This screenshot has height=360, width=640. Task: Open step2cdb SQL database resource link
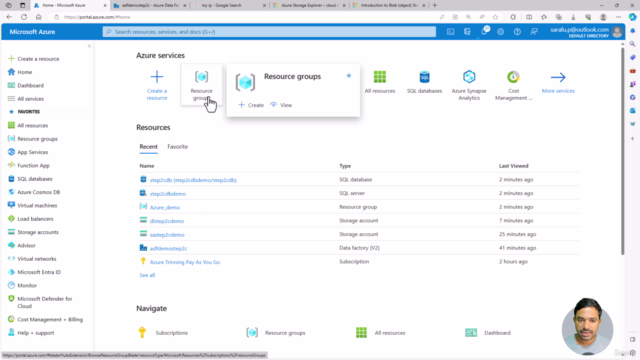click(x=193, y=180)
